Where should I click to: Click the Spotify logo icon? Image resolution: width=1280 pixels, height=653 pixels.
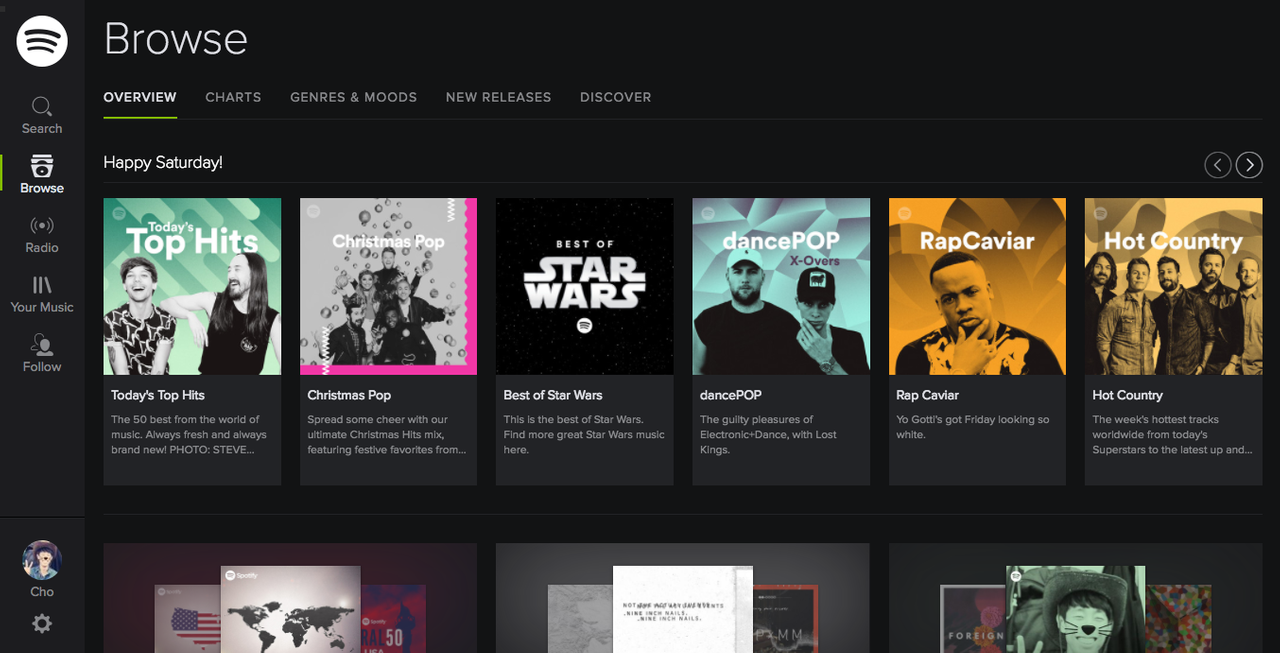[x=42, y=41]
